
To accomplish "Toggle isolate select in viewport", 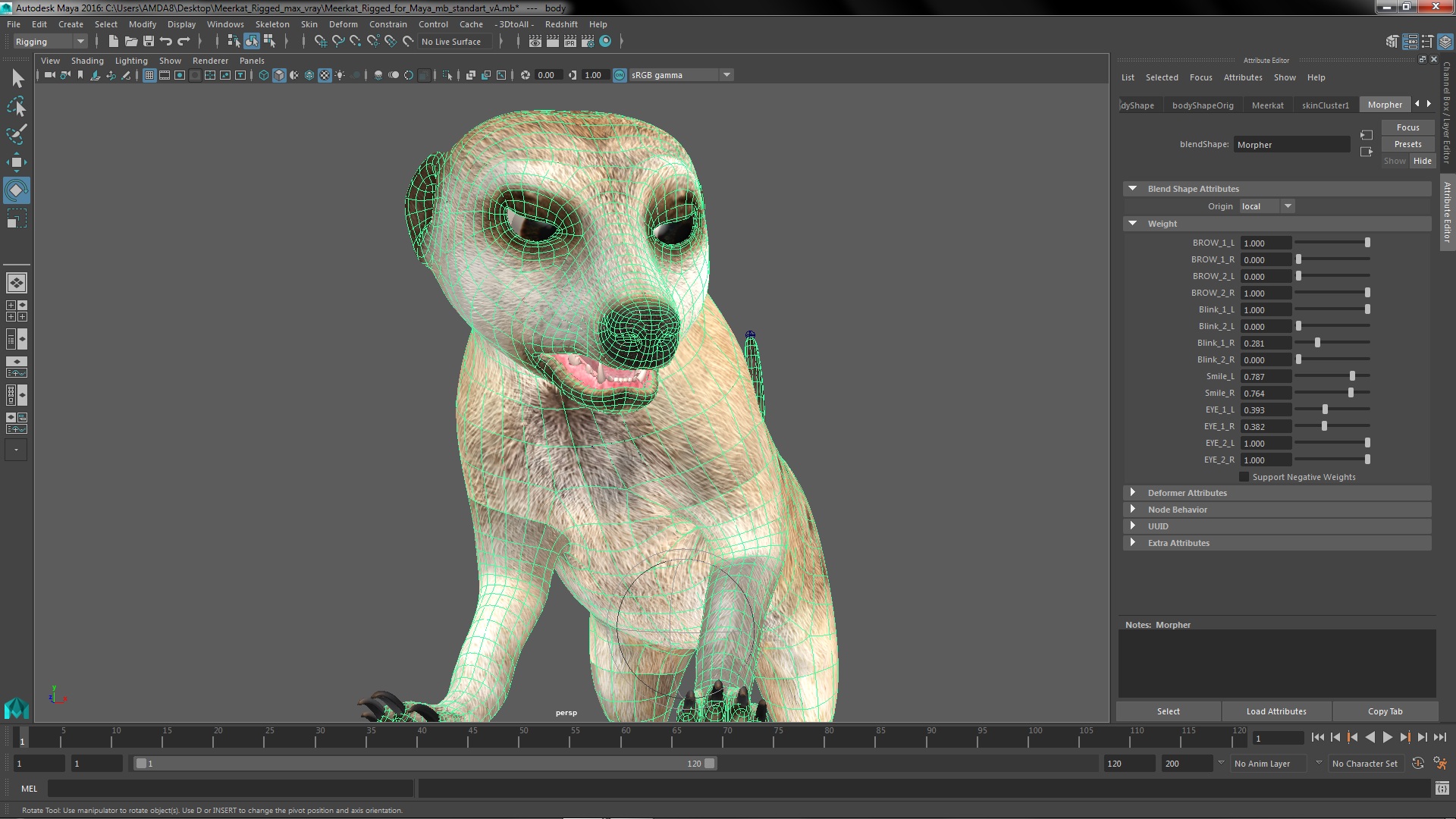I will (447, 75).
